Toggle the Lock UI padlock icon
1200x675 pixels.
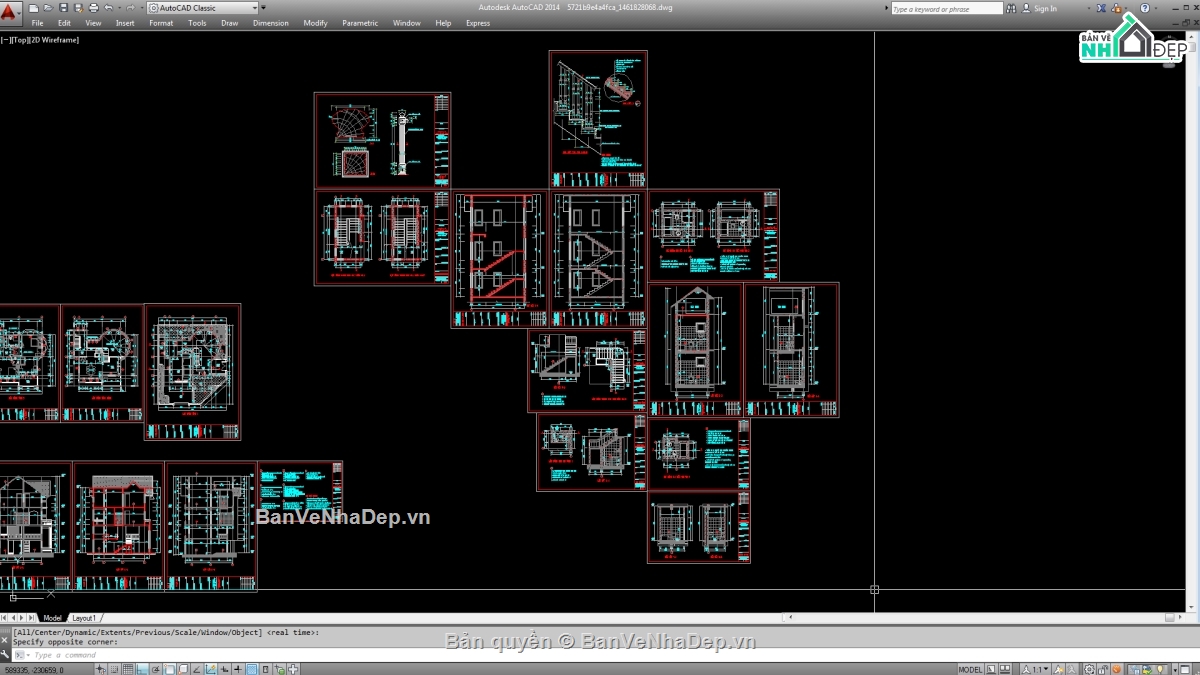(1102, 668)
